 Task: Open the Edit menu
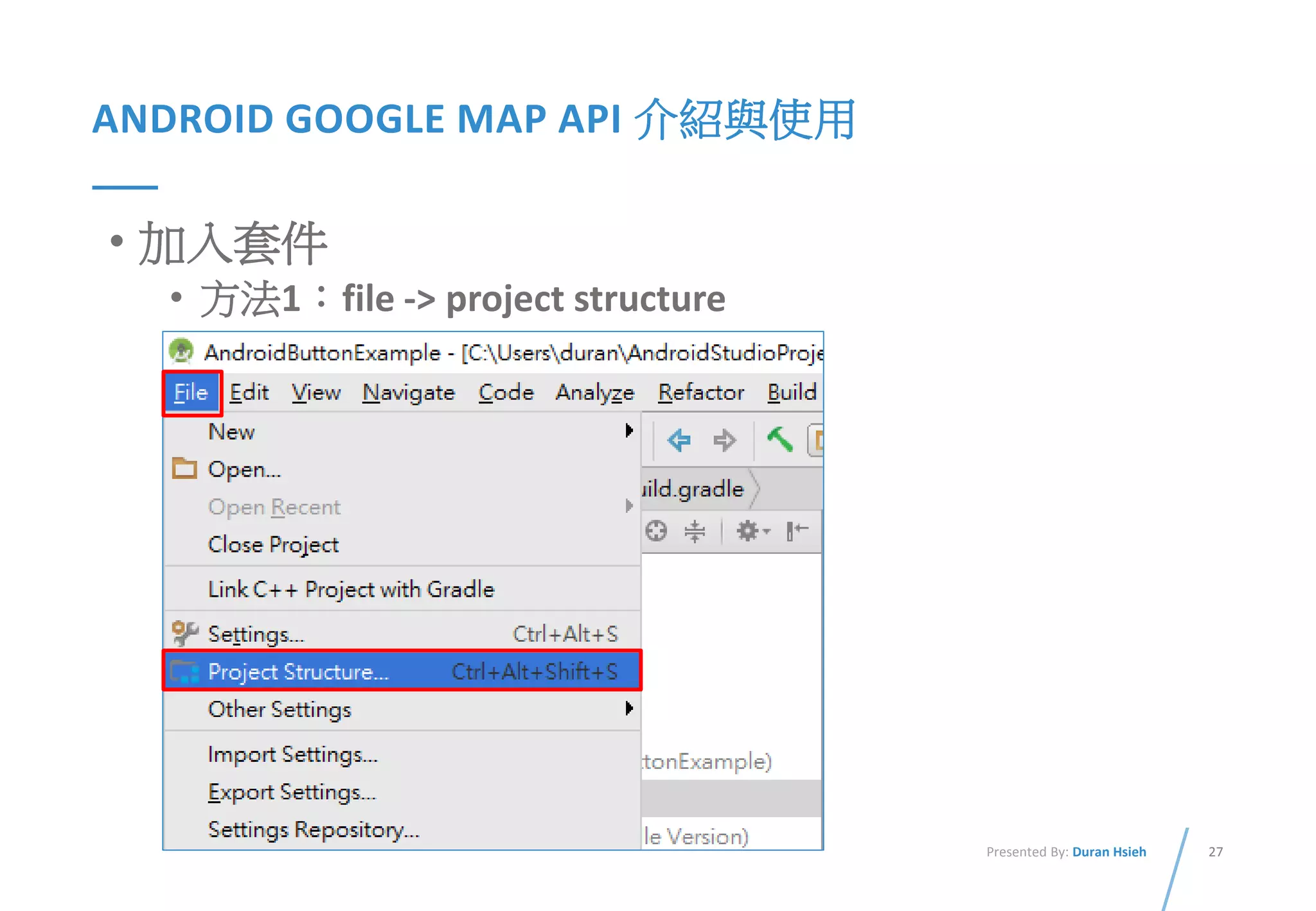(249, 393)
